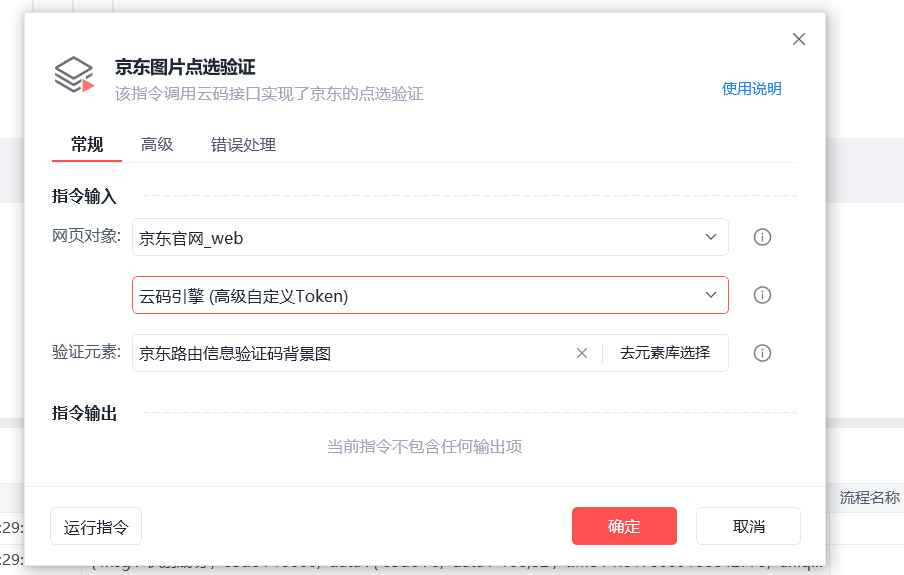Confirm with the red 确定 button

[624, 526]
